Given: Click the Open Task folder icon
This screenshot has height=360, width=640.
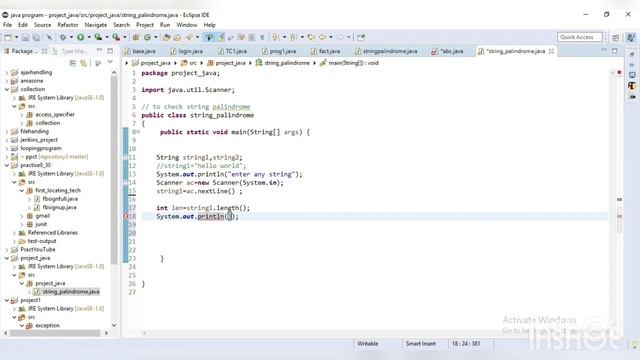Looking at the screenshot, I should (x=177, y=38).
